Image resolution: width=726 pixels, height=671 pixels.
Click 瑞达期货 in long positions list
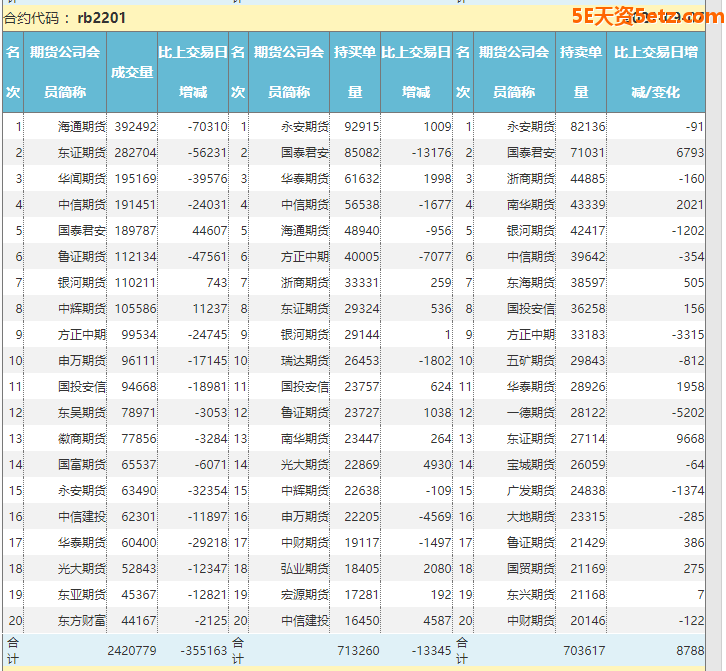[304, 361]
